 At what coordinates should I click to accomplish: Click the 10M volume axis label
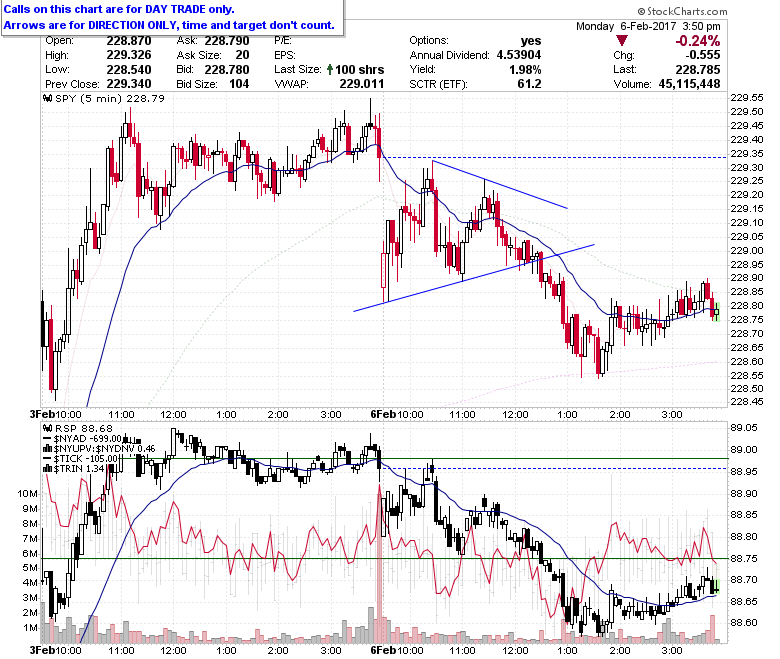27,493
